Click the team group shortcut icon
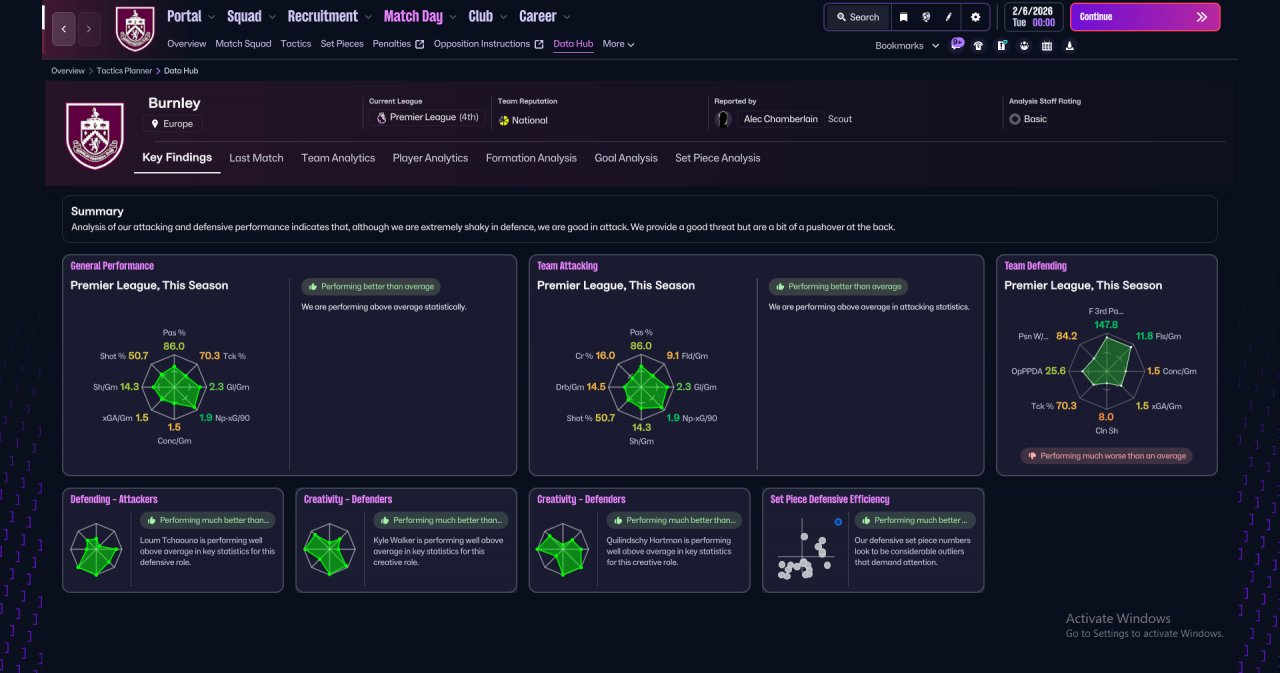Image resolution: width=1280 pixels, height=673 pixels. [1024, 45]
